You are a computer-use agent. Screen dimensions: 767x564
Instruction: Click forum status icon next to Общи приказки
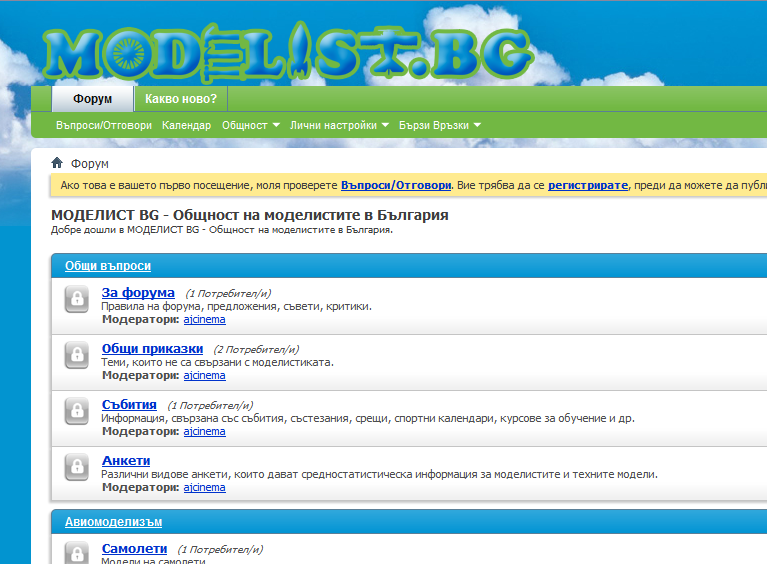coord(77,356)
